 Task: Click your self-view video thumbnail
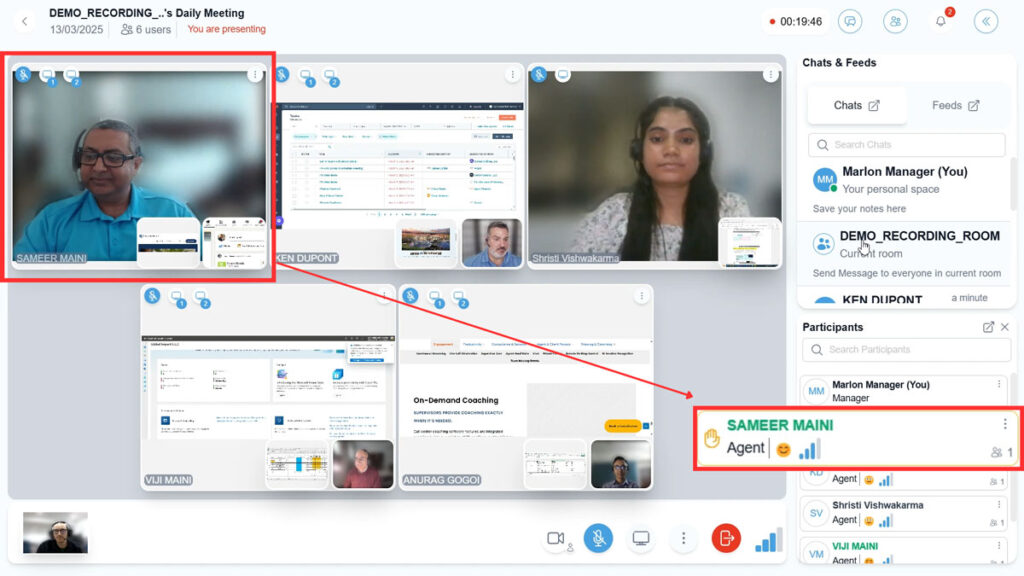click(x=56, y=533)
